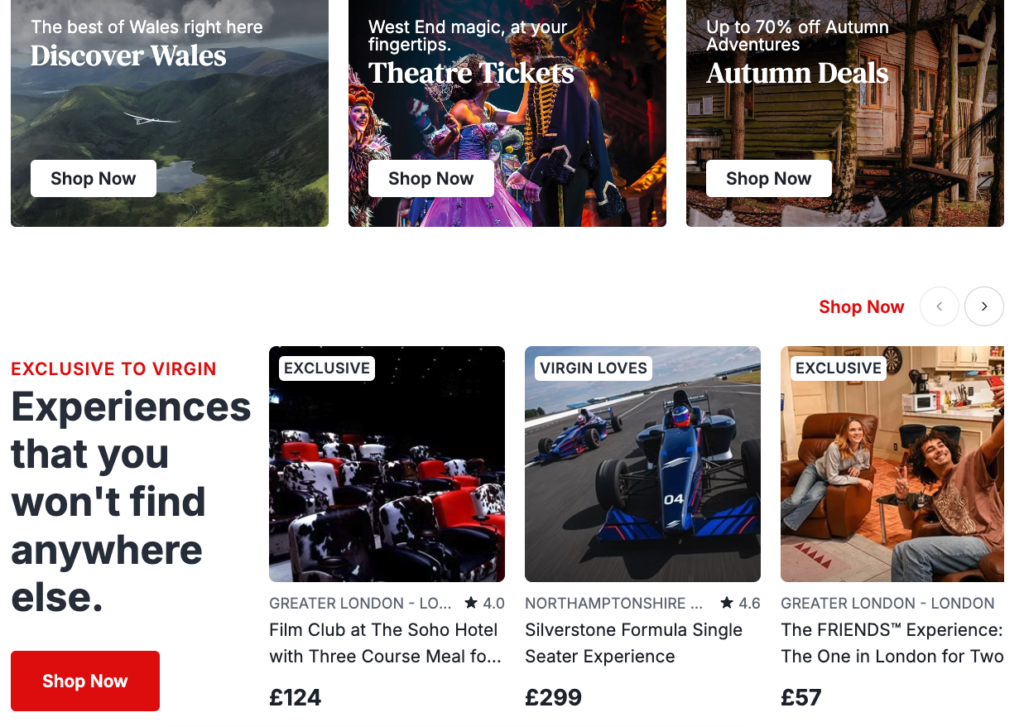1024x727 pixels.
Task: Open the red Shop Now text link
Action: click(861, 307)
